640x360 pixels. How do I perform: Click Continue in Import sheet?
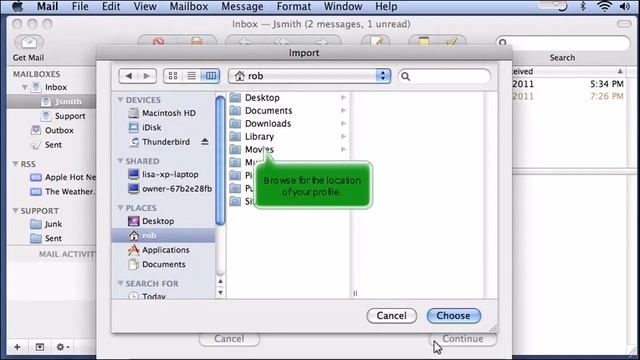[463, 339]
